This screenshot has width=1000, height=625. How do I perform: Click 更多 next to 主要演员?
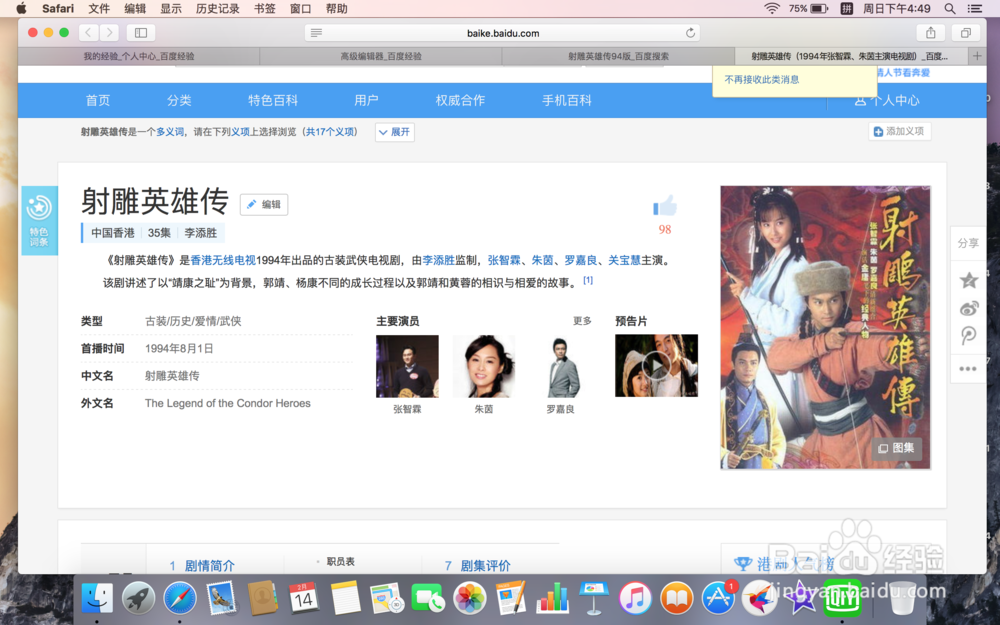pos(582,321)
